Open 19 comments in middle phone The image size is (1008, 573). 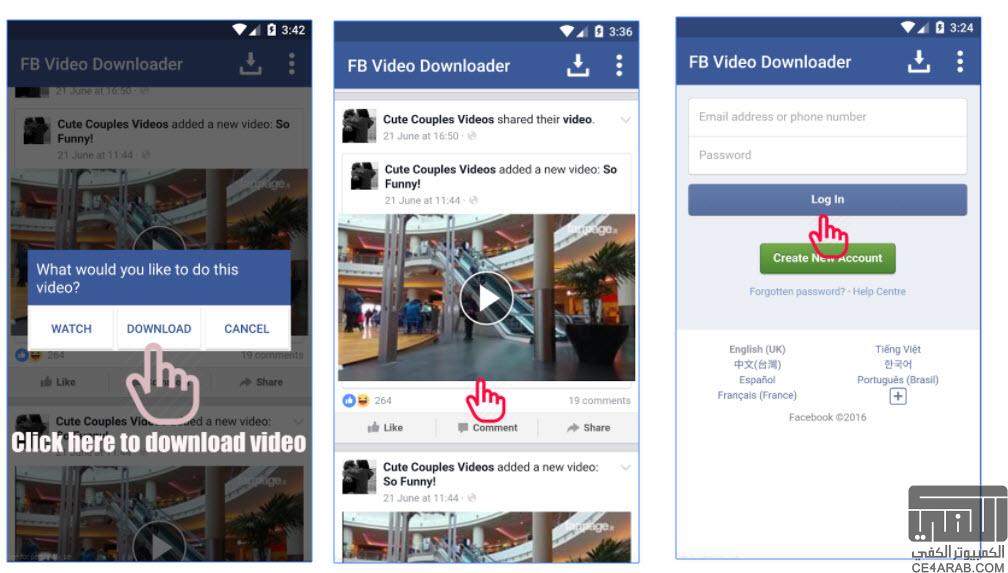599,401
